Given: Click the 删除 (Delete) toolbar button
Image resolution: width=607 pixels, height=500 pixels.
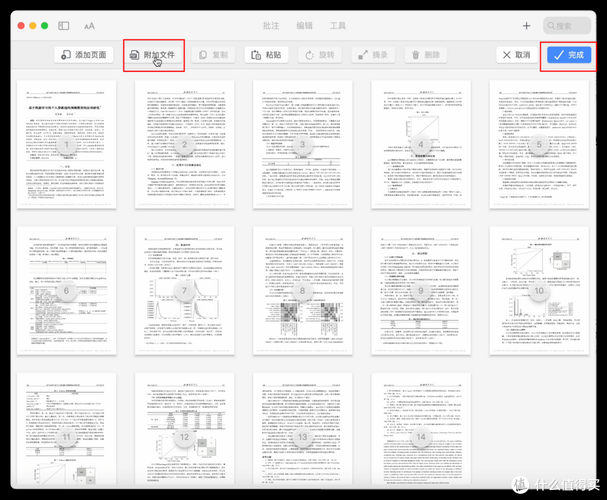Looking at the screenshot, I should (426, 55).
